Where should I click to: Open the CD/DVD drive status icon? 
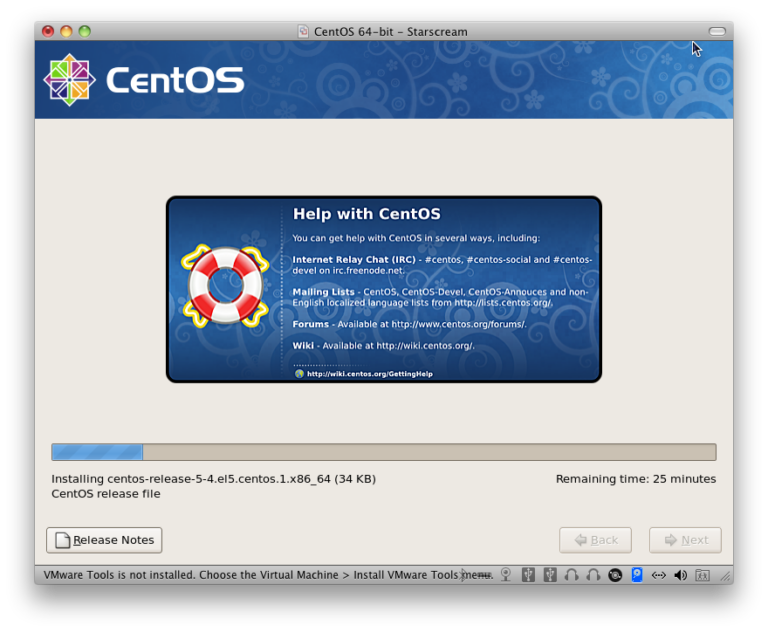coord(616,575)
